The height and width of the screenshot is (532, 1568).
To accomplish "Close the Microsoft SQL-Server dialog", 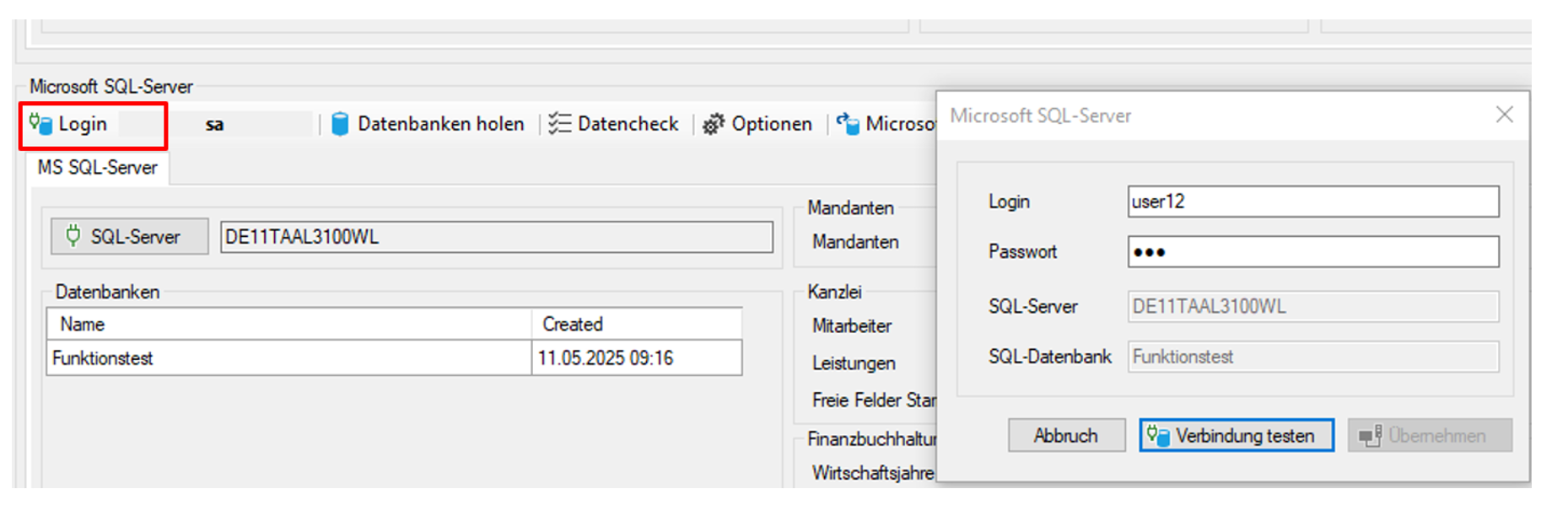I will click(1505, 114).
